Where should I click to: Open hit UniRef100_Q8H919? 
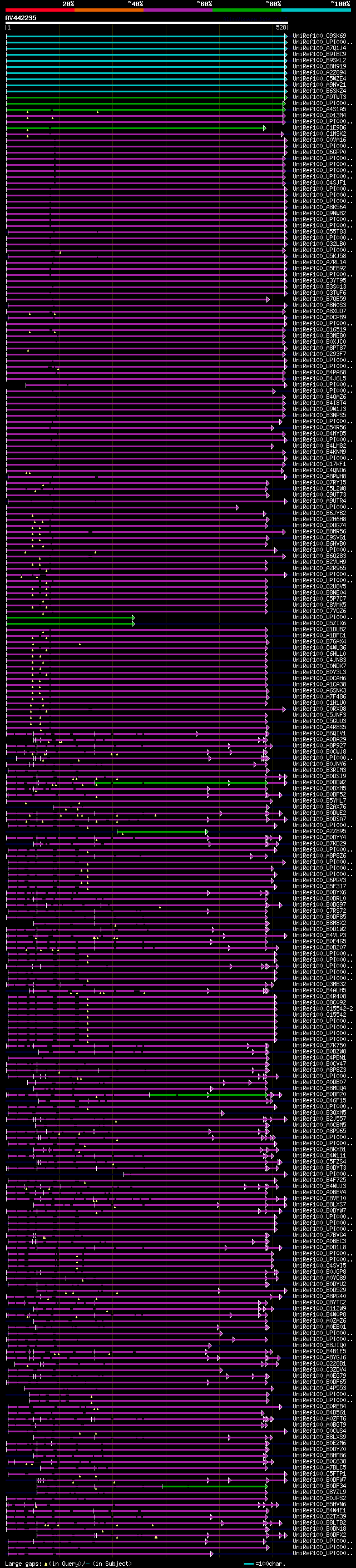pyautogui.click(x=319, y=66)
